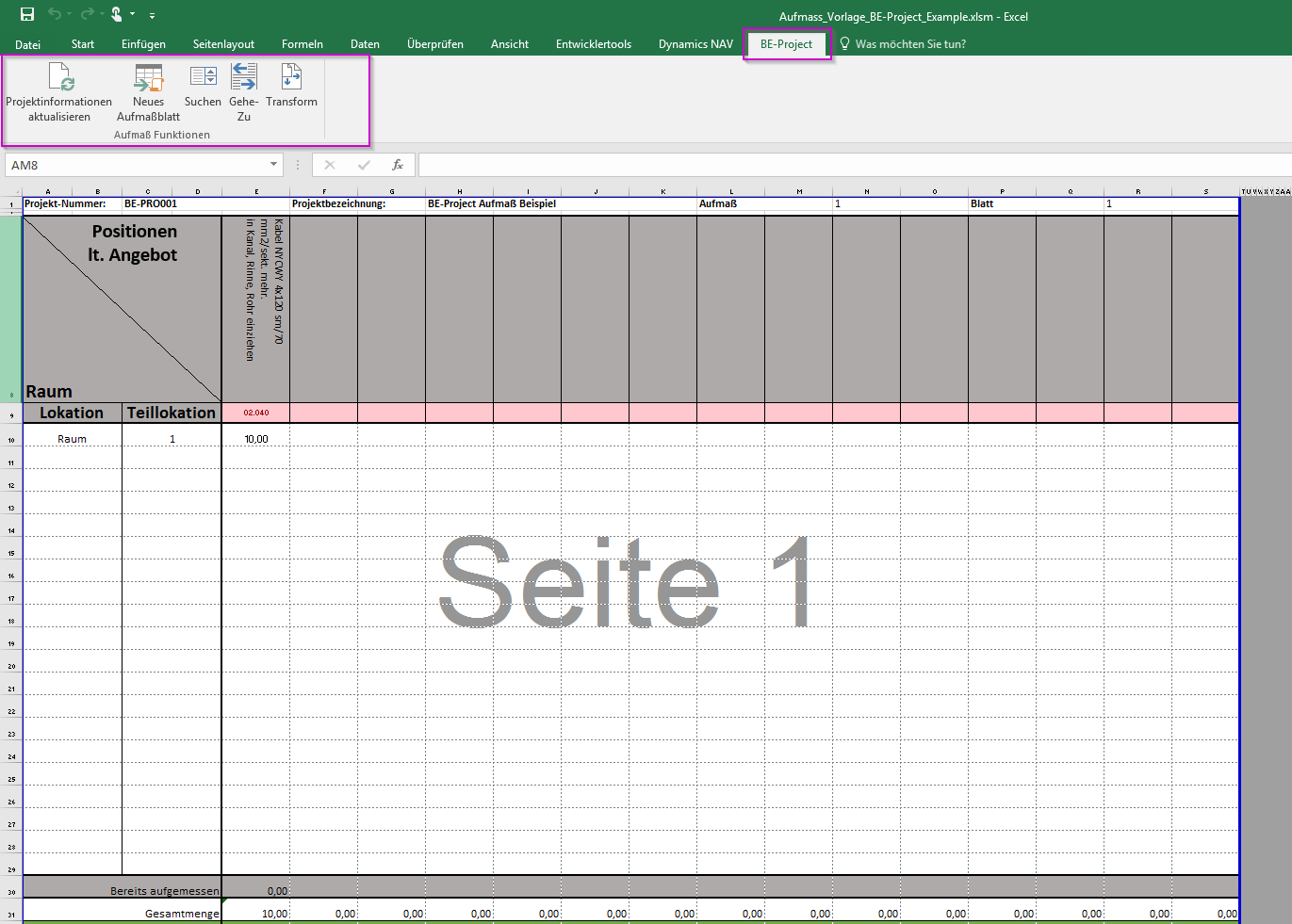This screenshot has height=924, width=1292.
Task: Open the Entwicklertools tab
Action: (593, 44)
